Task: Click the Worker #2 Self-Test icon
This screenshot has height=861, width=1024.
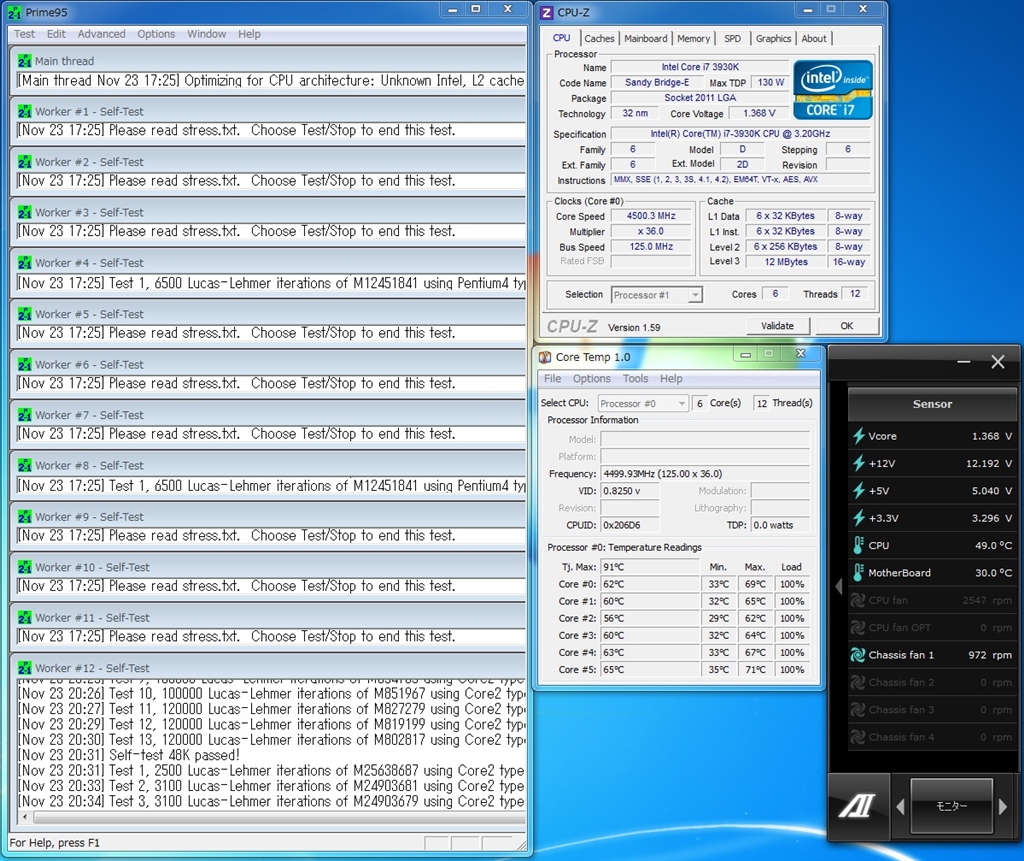Action: click(x=25, y=161)
